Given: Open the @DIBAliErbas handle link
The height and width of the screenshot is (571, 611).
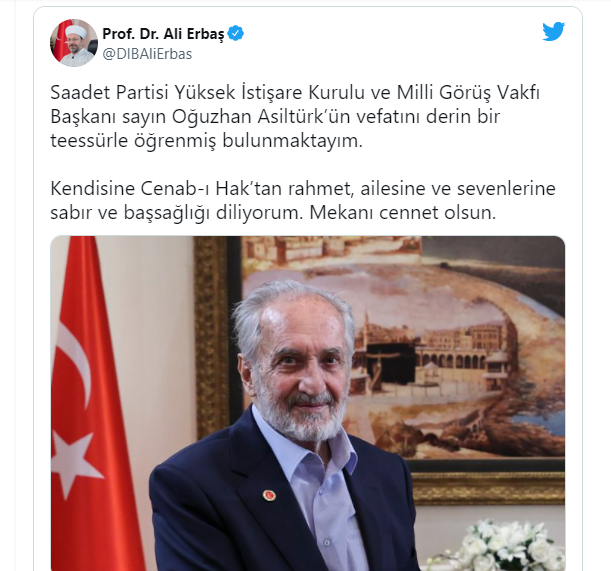Looking at the screenshot, I should [147, 54].
